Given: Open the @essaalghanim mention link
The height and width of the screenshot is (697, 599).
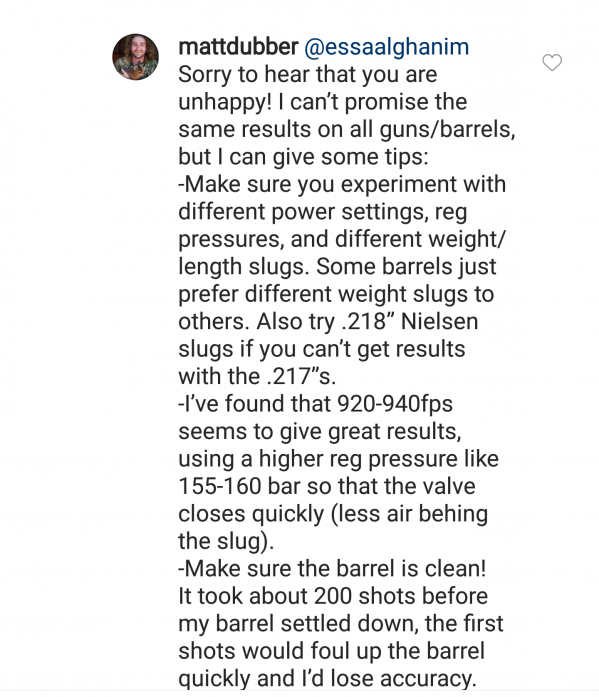Looking at the screenshot, I should [x=386, y=47].
